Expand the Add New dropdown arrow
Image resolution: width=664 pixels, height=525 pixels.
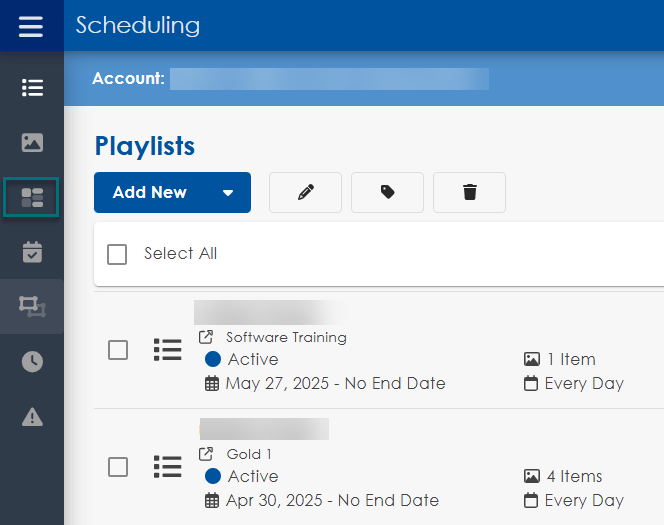click(x=228, y=193)
